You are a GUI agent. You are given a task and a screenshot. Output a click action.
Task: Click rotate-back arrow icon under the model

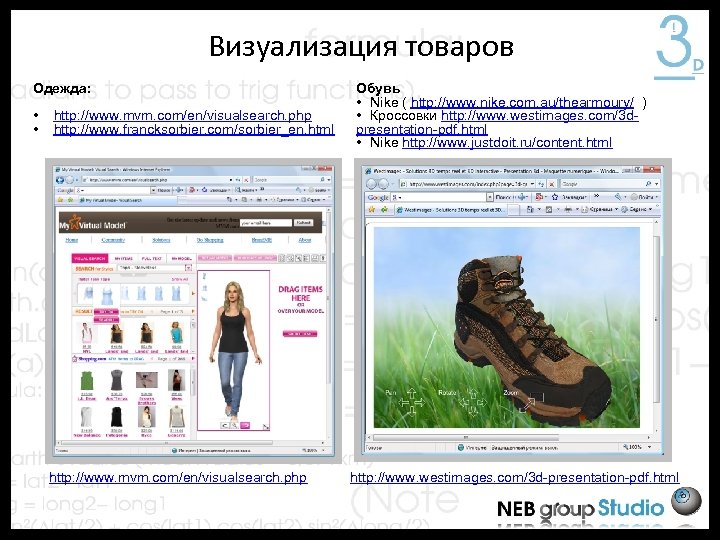(225, 425)
